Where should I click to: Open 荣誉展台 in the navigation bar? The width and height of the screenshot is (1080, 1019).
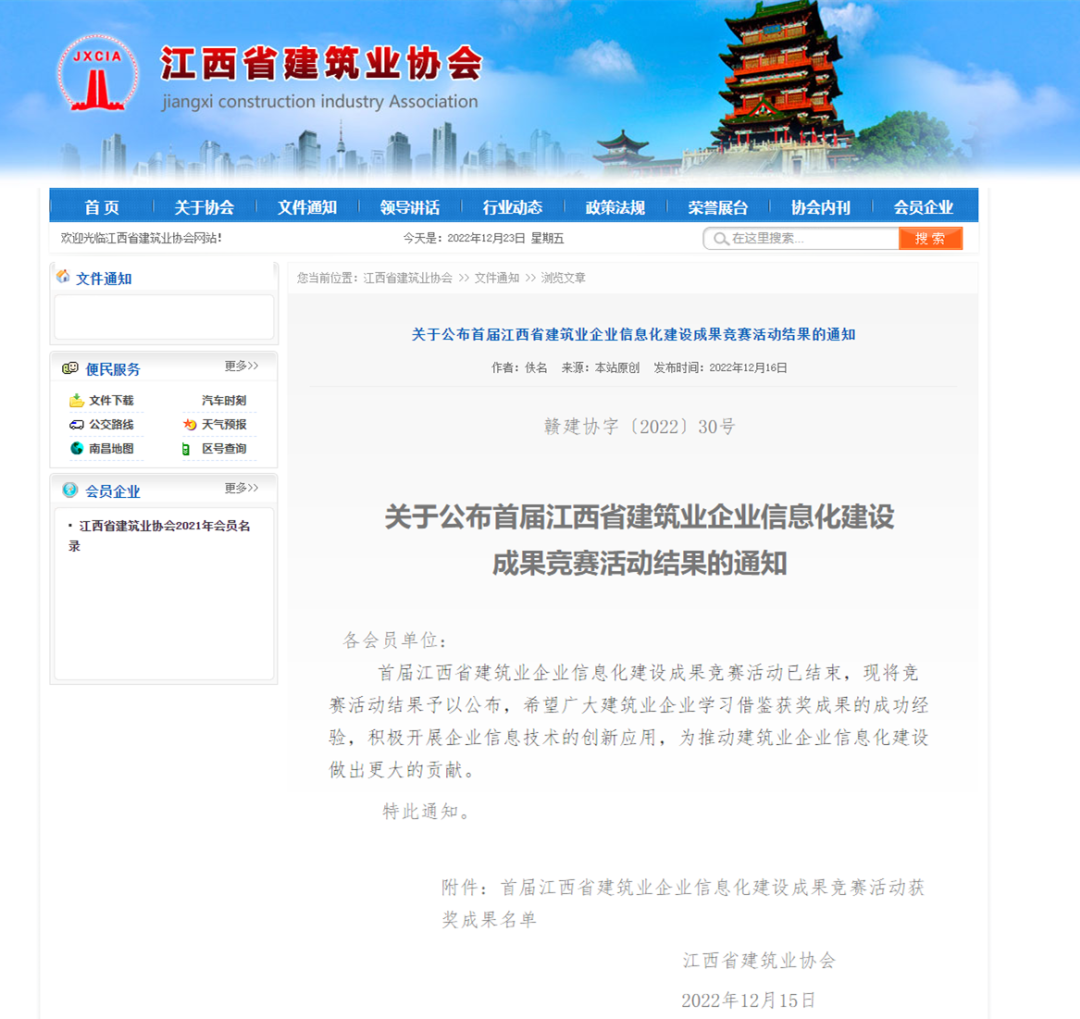click(718, 207)
